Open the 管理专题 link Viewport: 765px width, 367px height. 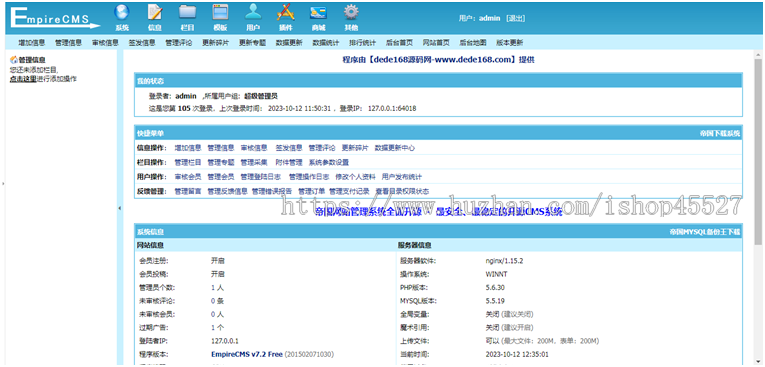[221, 162]
